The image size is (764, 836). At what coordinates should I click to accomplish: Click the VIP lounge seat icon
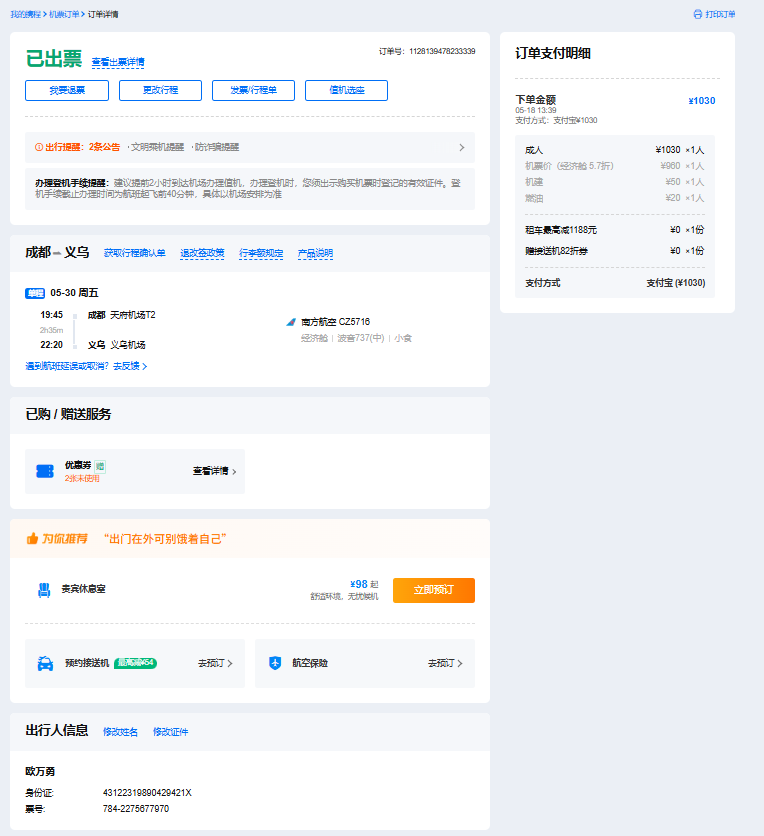[44, 590]
